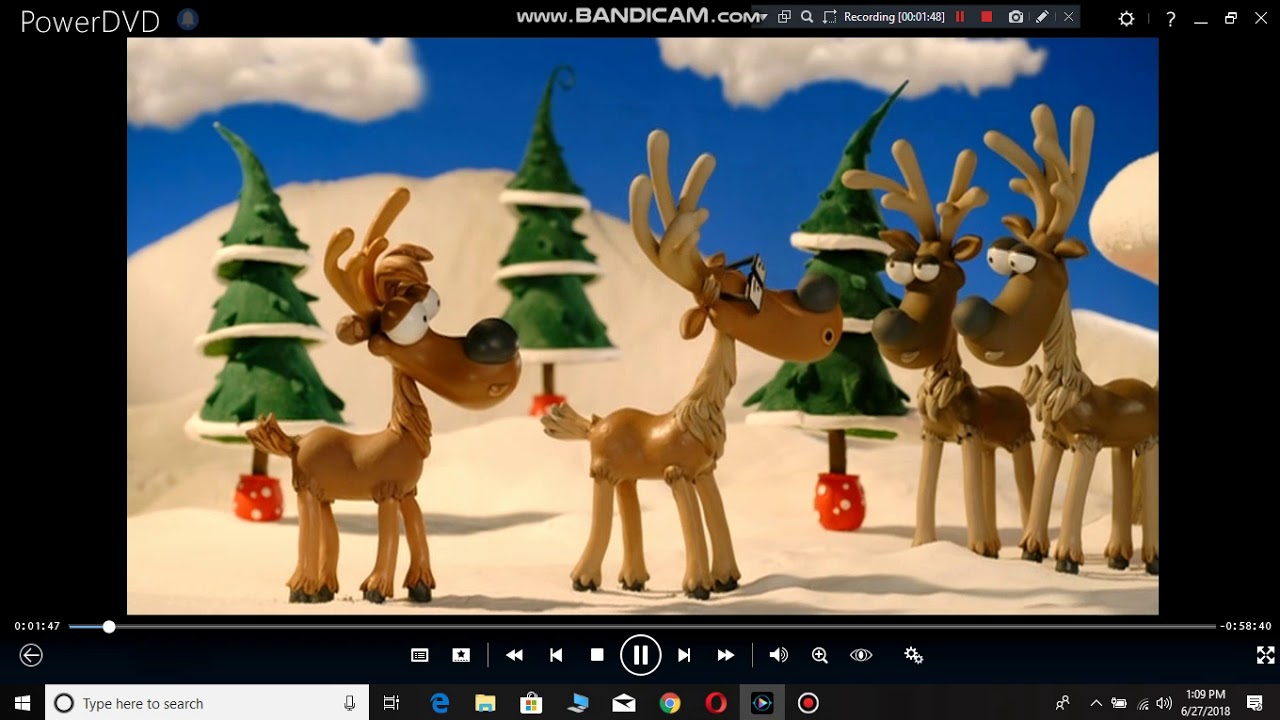This screenshot has height=720, width=1280.
Task: Go back with the circled arrow
Action: click(31, 655)
